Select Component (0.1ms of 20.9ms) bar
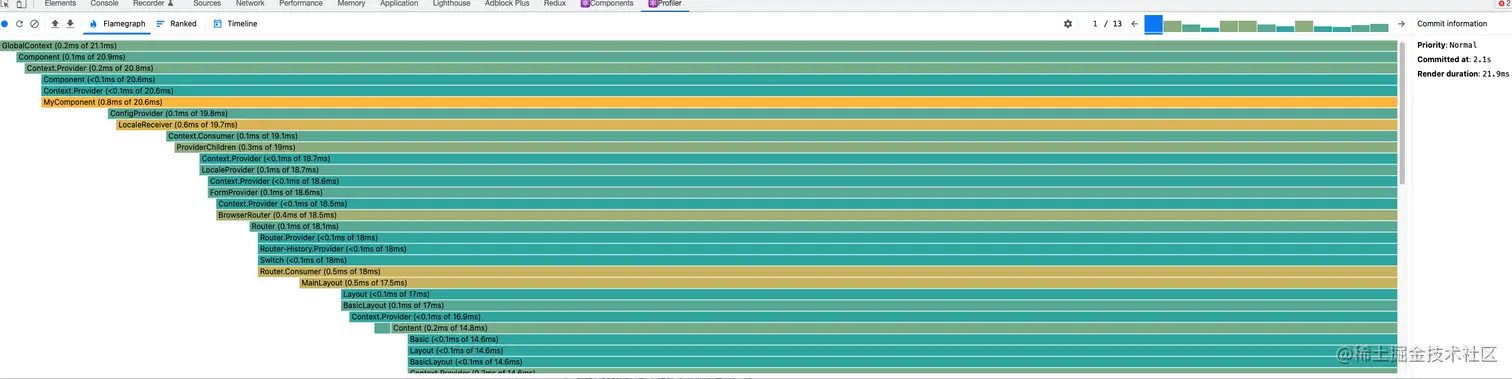This screenshot has height=379, width=1512. coord(707,57)
